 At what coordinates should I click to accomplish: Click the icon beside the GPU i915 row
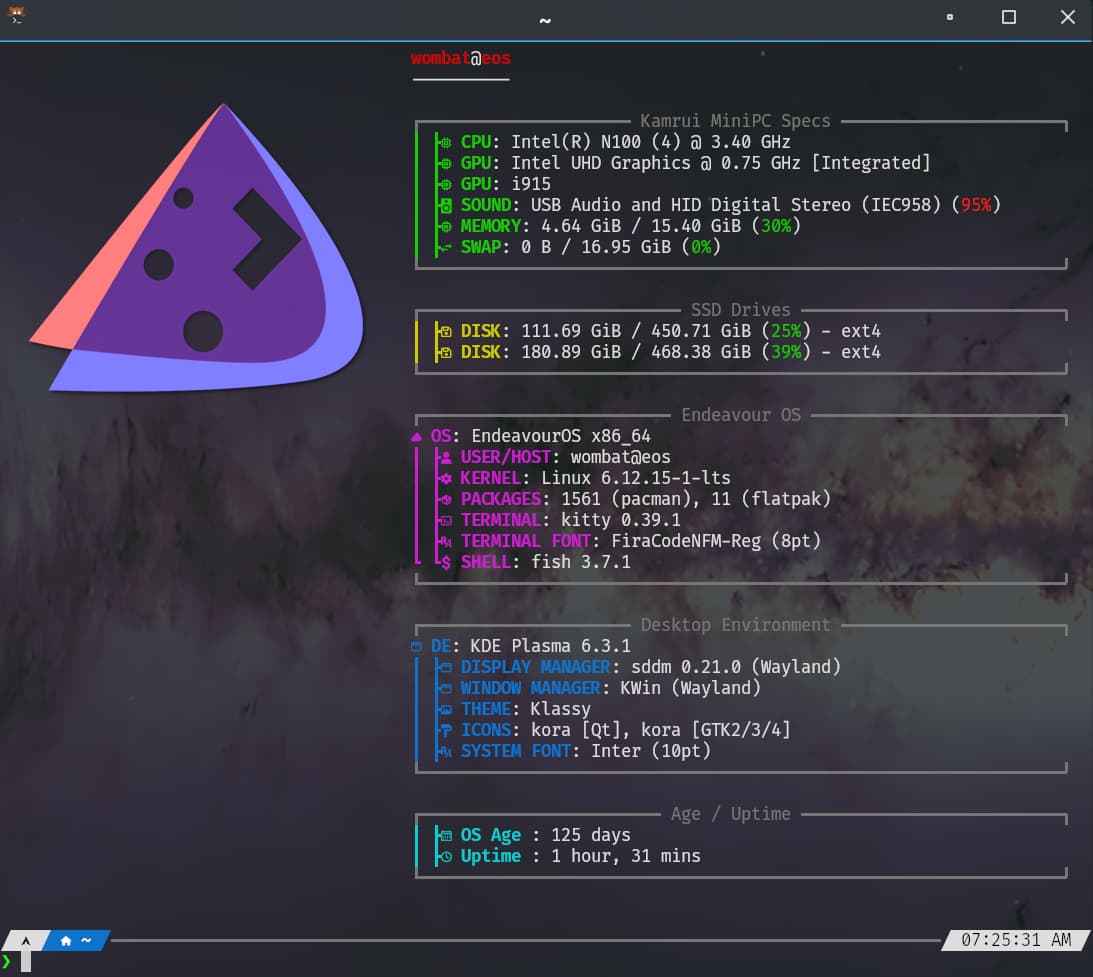click(446, 185)
